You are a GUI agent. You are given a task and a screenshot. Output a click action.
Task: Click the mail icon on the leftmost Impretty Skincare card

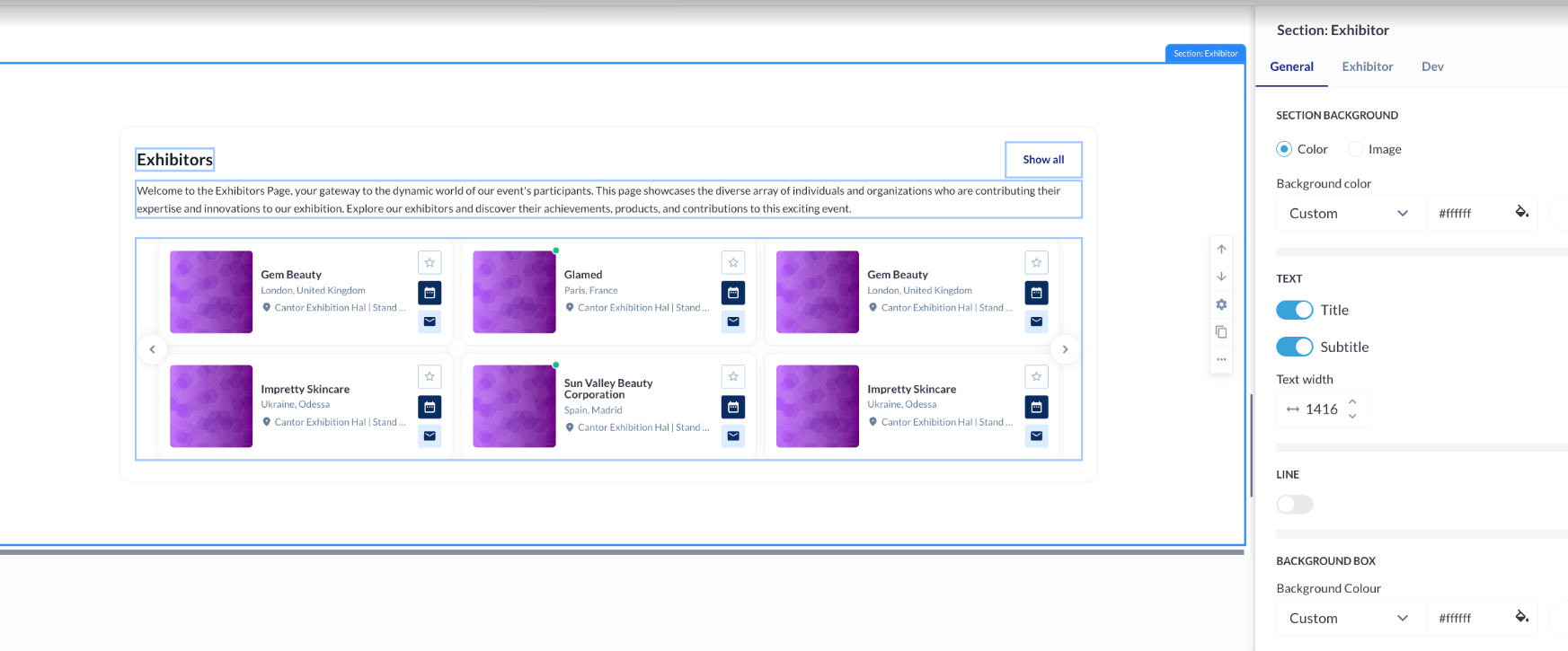tap(430, 435)
